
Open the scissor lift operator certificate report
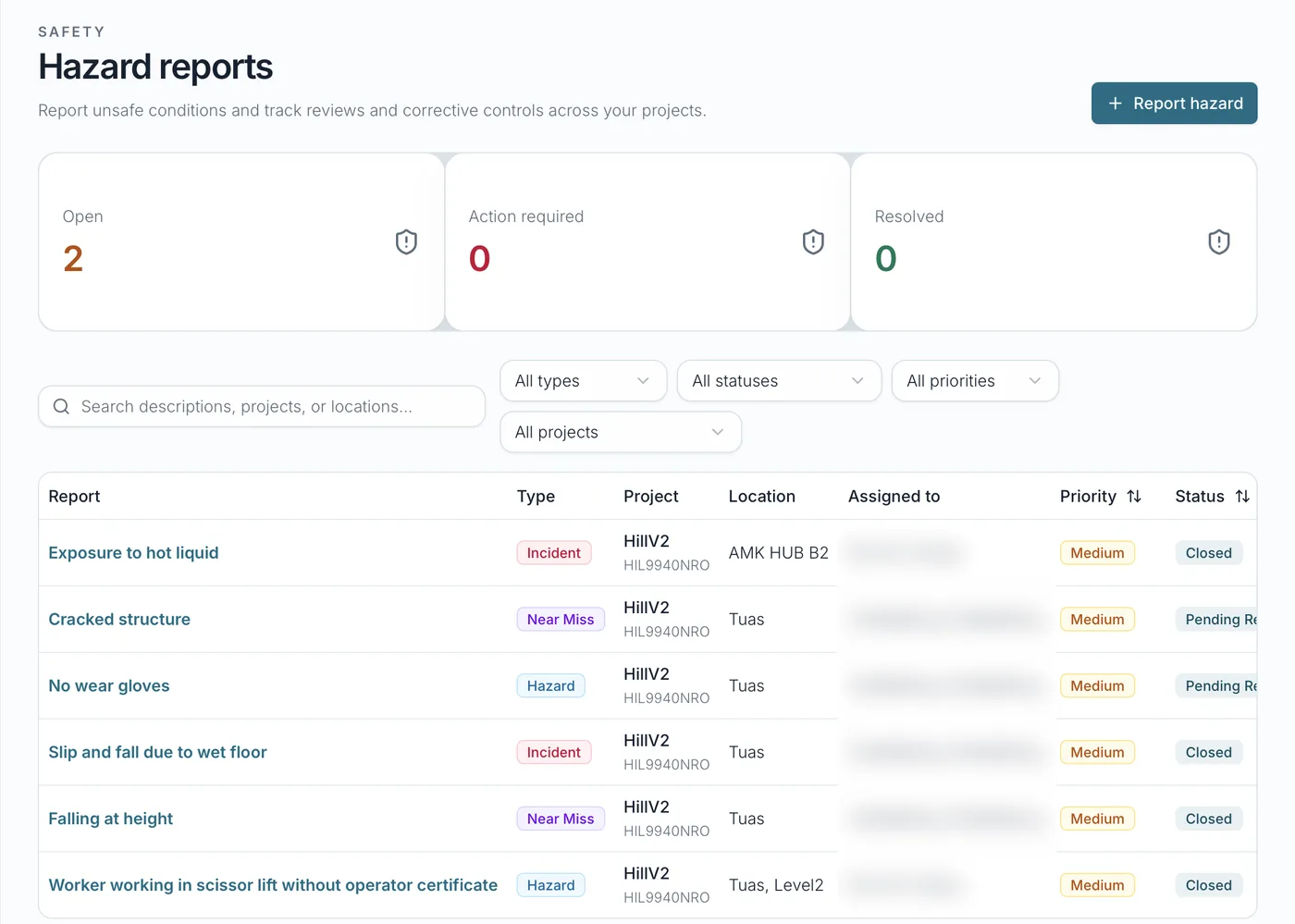tap(273, 886)
